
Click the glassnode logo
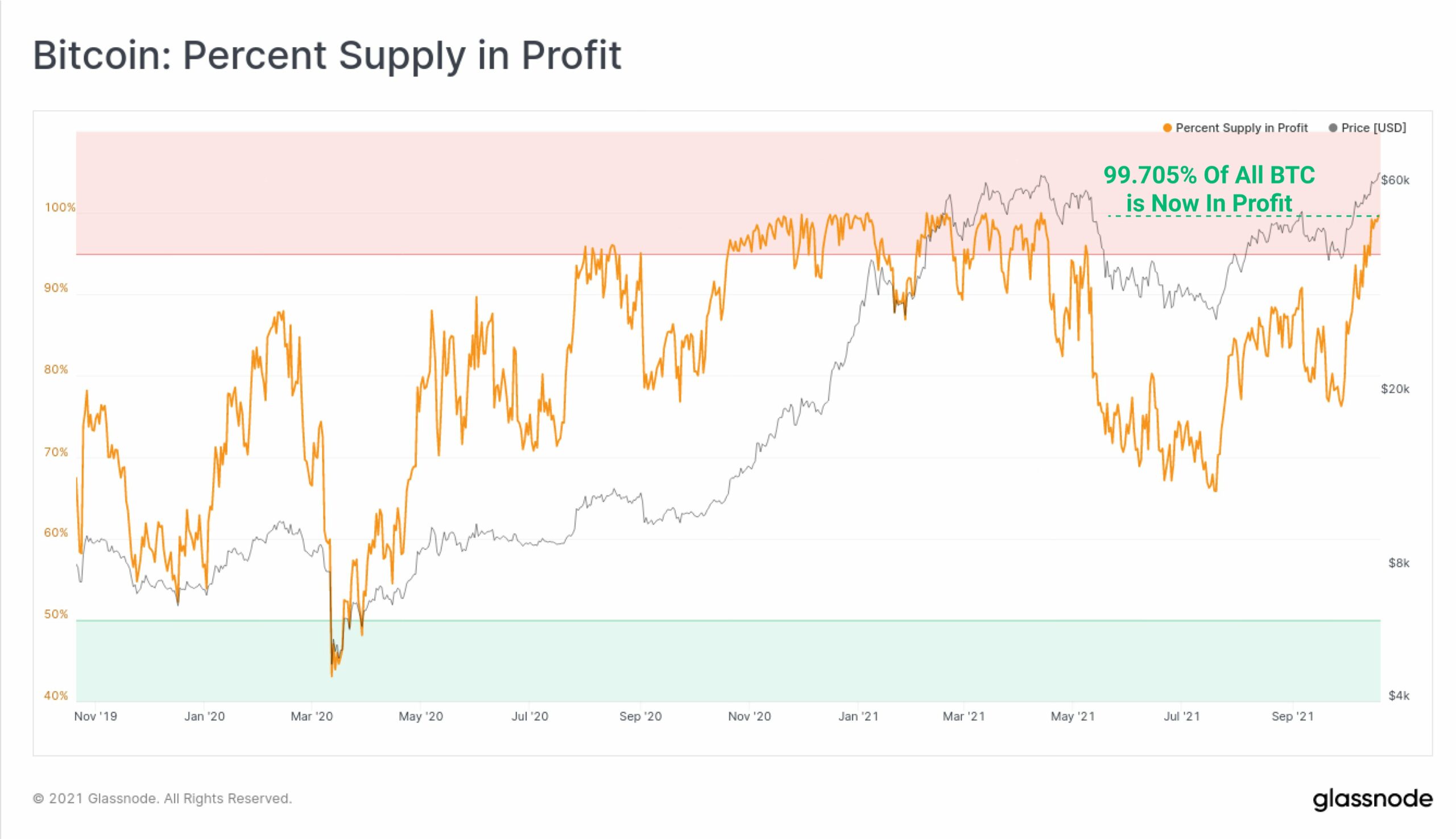pyautogui.click(x=1373, y=800)
